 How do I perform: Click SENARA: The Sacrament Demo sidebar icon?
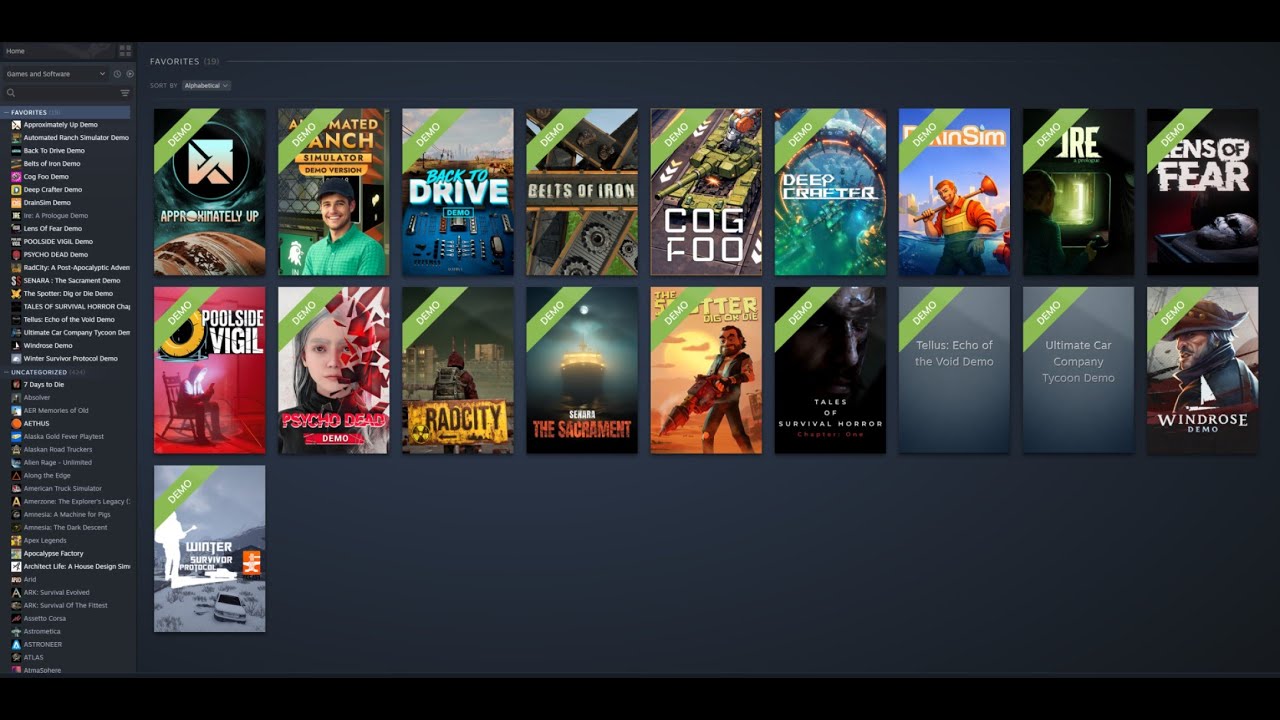click(16, 281)
